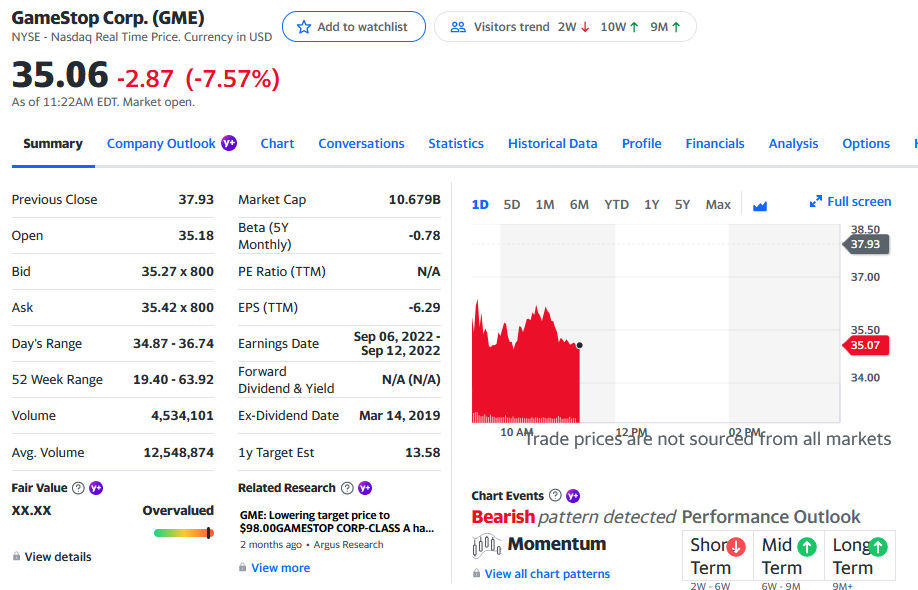
Task: Open the Statistics tab
Action: (x=456, y=143)
